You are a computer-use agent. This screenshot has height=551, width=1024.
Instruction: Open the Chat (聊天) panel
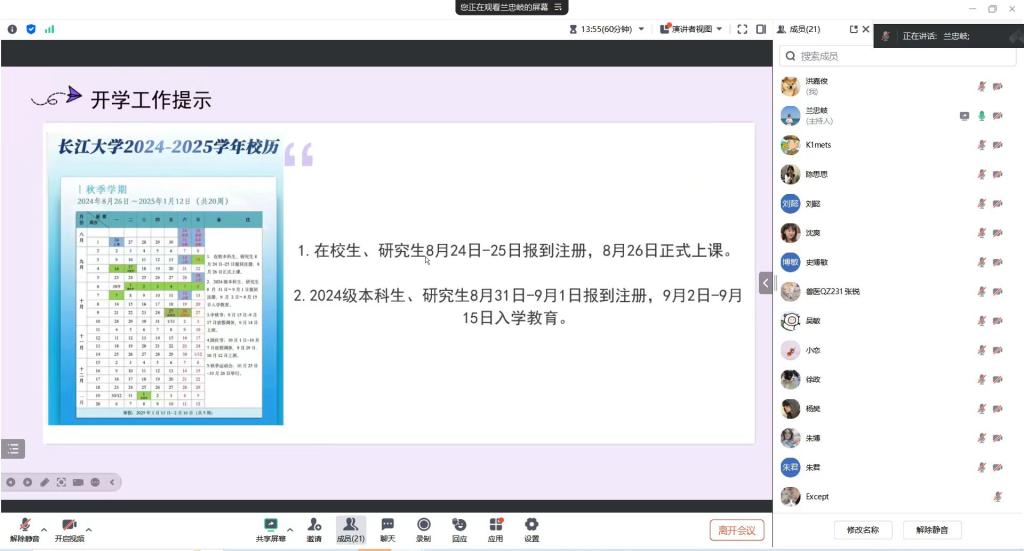pos(387,528)
